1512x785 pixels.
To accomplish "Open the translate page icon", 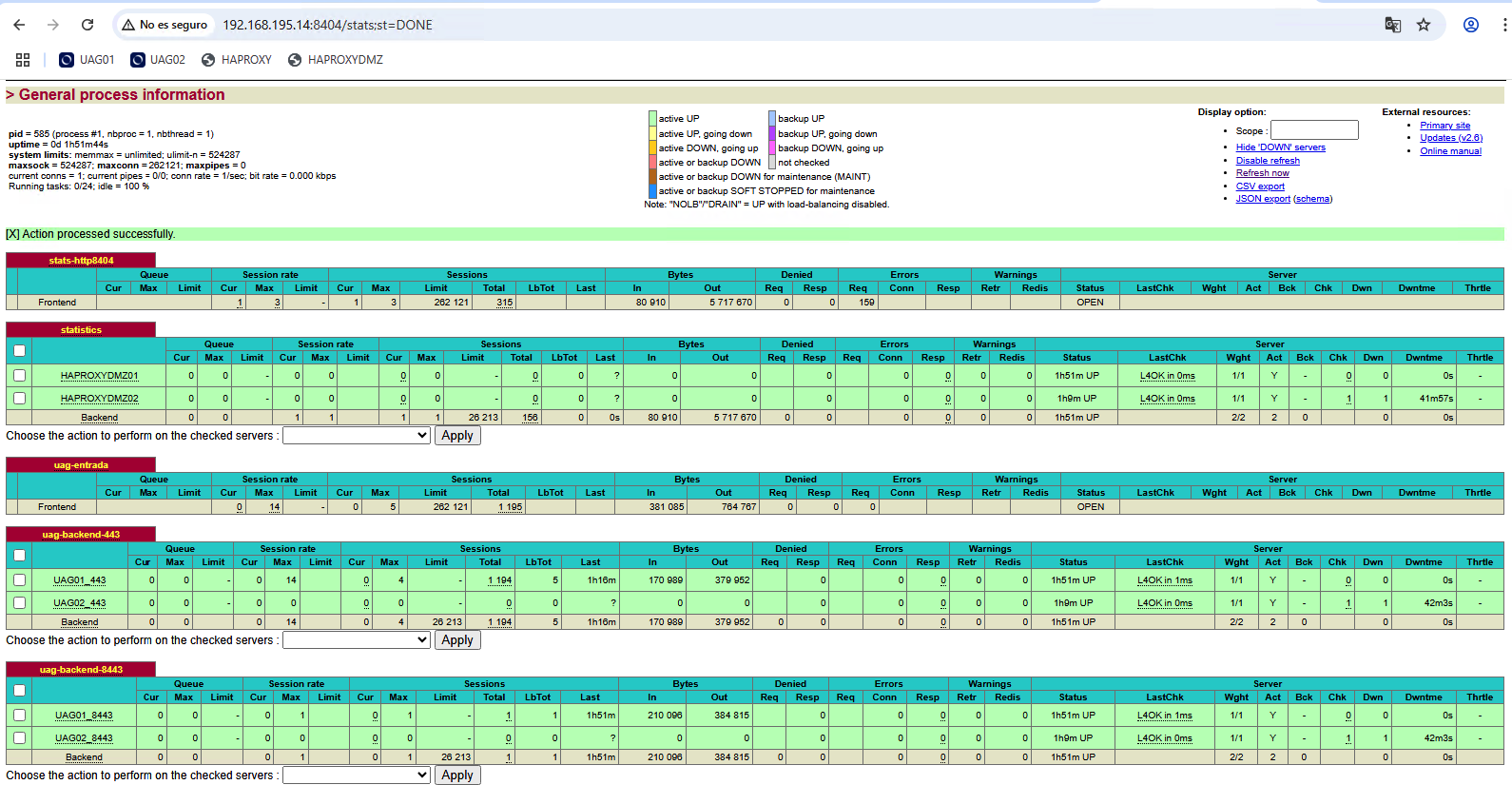I will (x=1392, y=25).
